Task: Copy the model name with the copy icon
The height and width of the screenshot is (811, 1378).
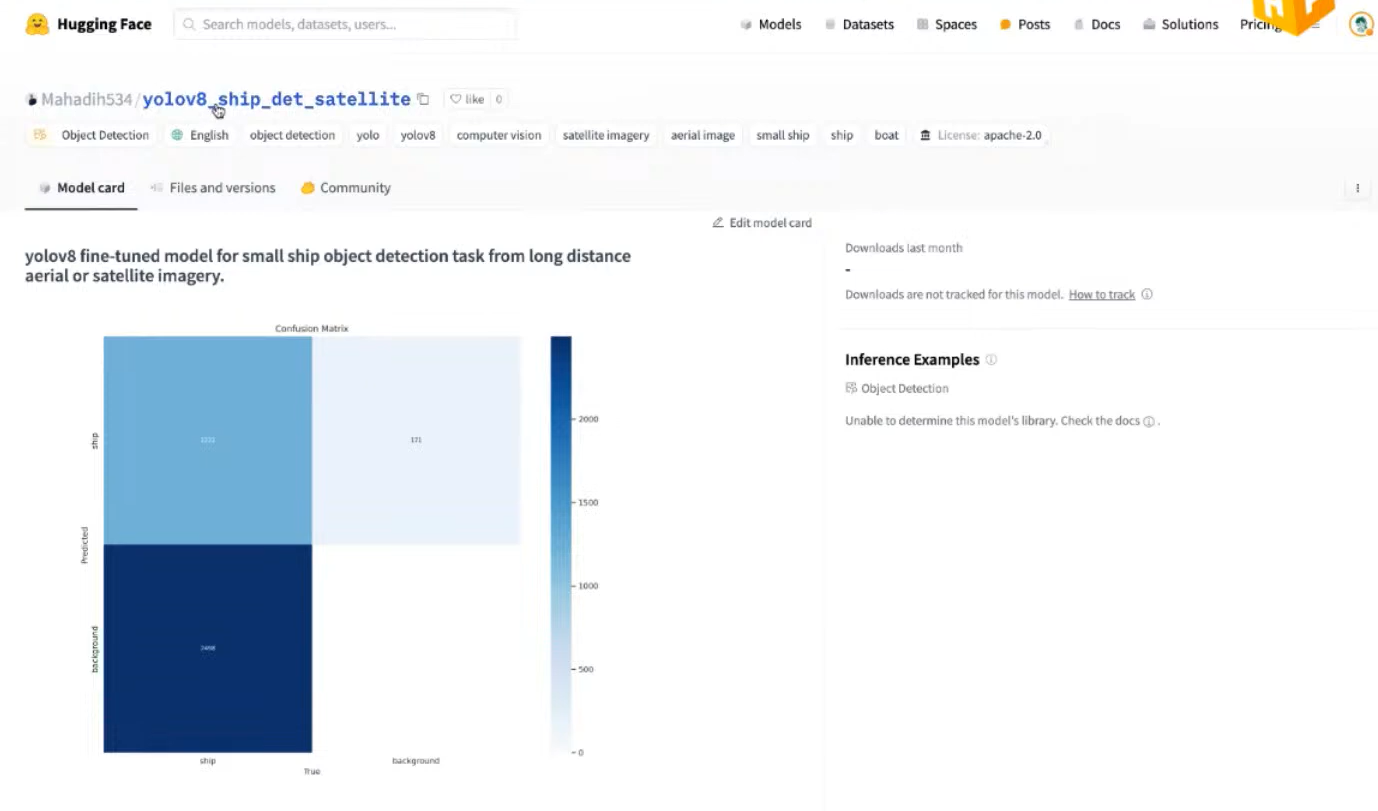Action: tap(423, 99)
